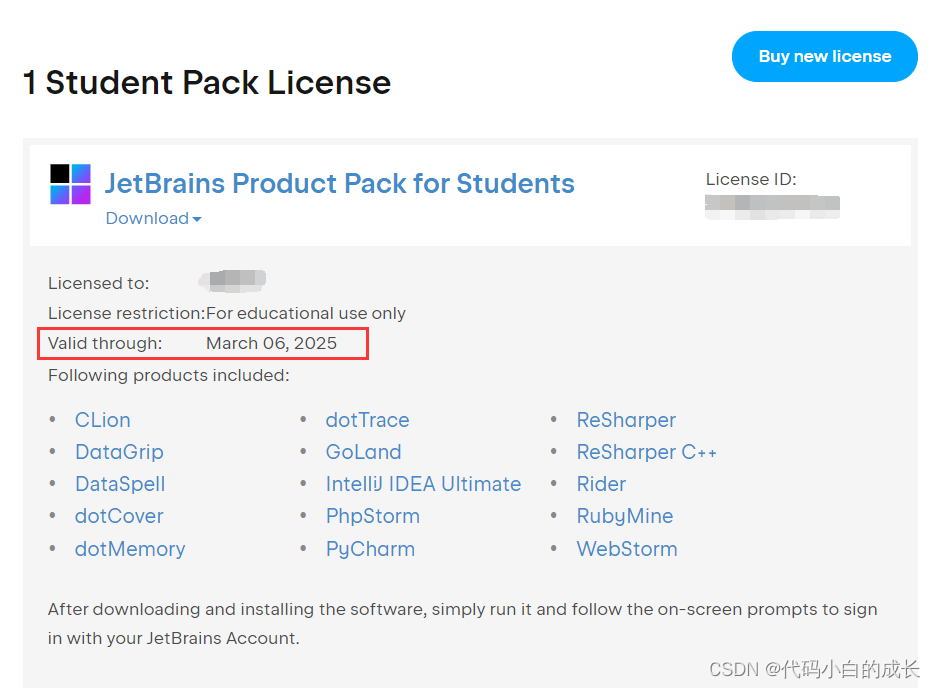Open the dotCover product link
The height and width of the screenshot is (688, 936).
click(119, 516)
